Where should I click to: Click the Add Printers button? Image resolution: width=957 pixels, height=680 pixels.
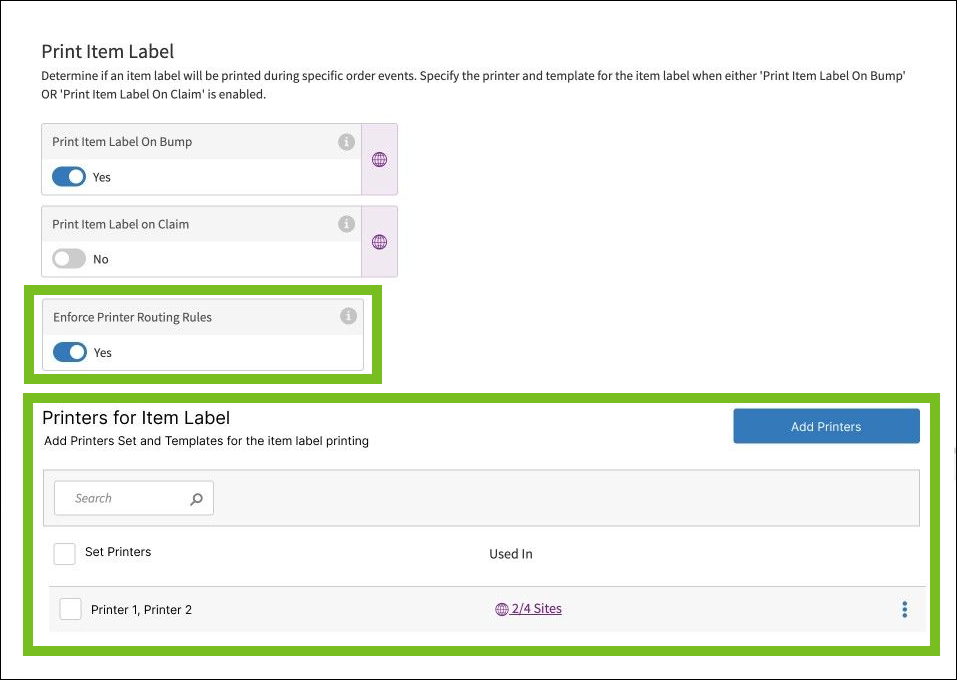coord(826,426)
